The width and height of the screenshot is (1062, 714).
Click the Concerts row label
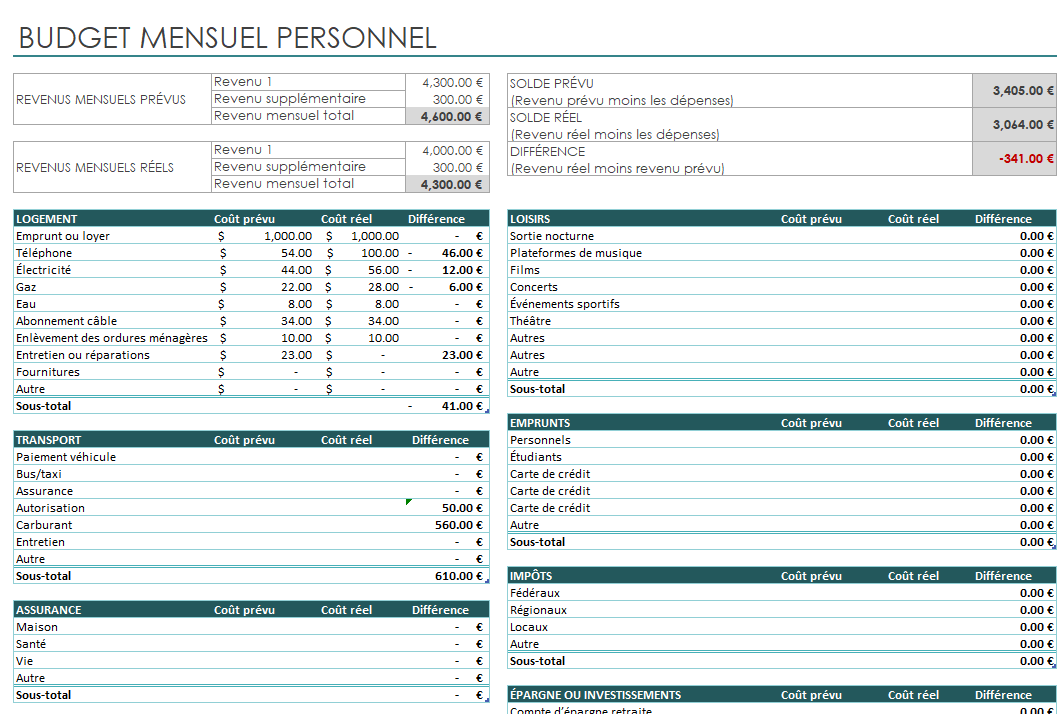pyautogui.click(x=534, y=287)
